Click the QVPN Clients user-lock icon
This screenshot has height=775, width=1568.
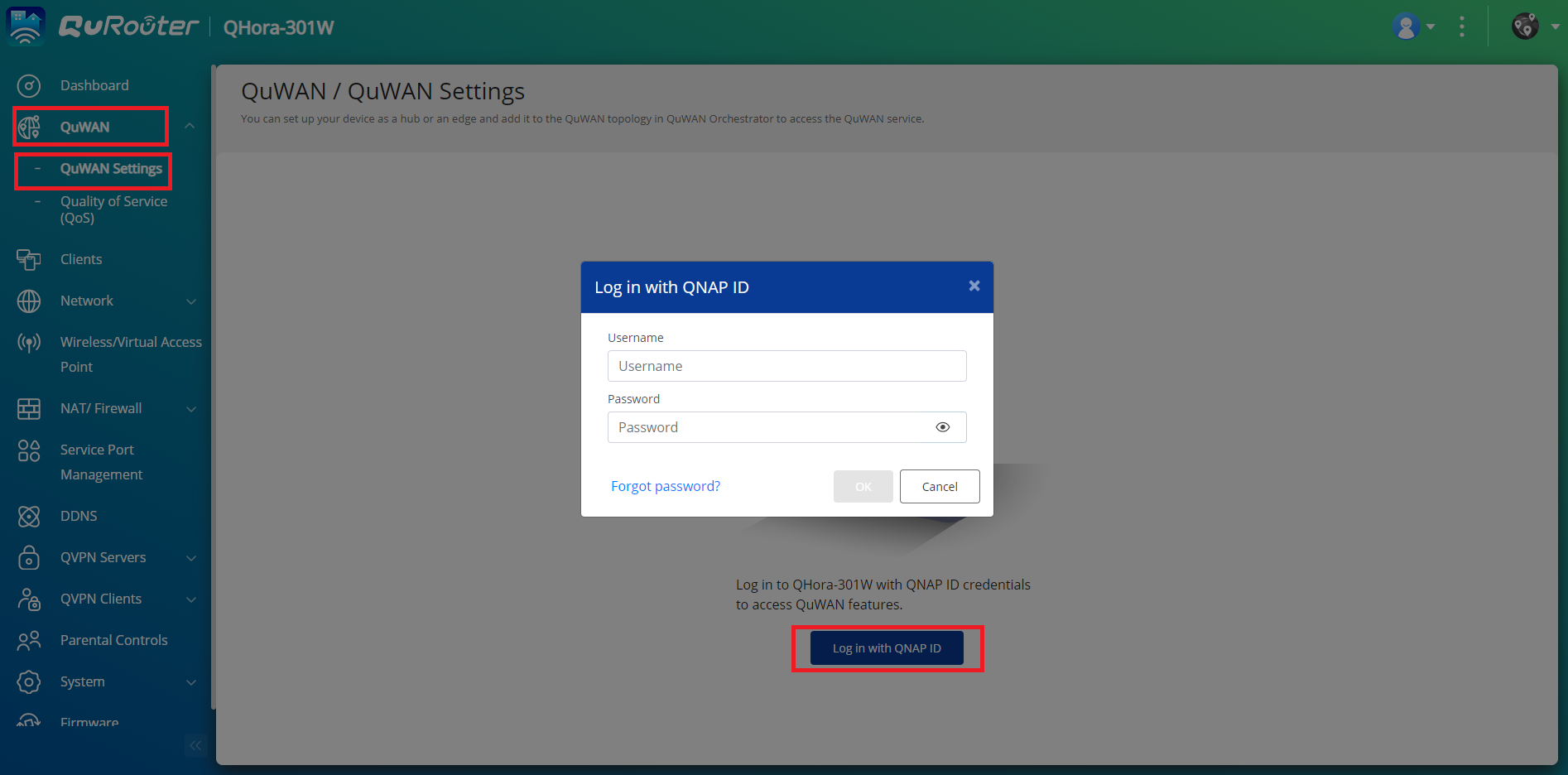29,599
